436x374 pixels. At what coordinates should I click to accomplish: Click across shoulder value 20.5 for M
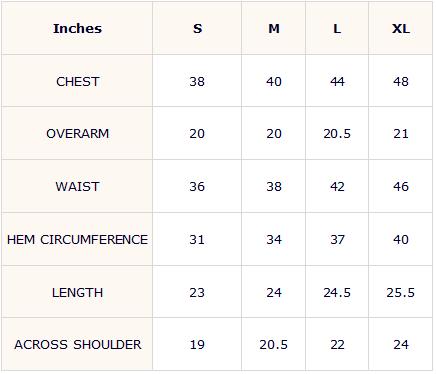(274, 344)
